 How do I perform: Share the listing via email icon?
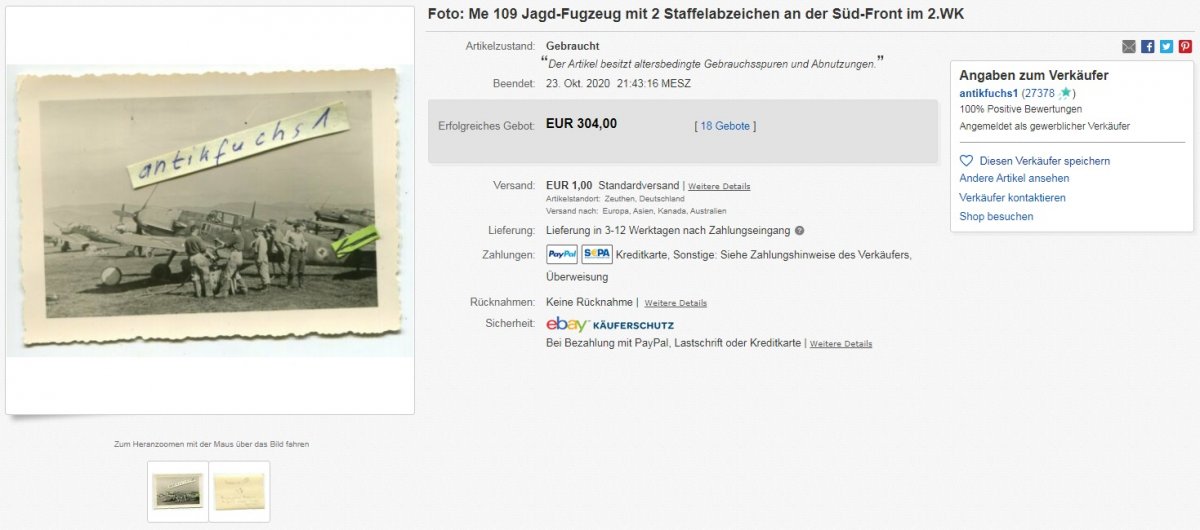point(1129,46)
